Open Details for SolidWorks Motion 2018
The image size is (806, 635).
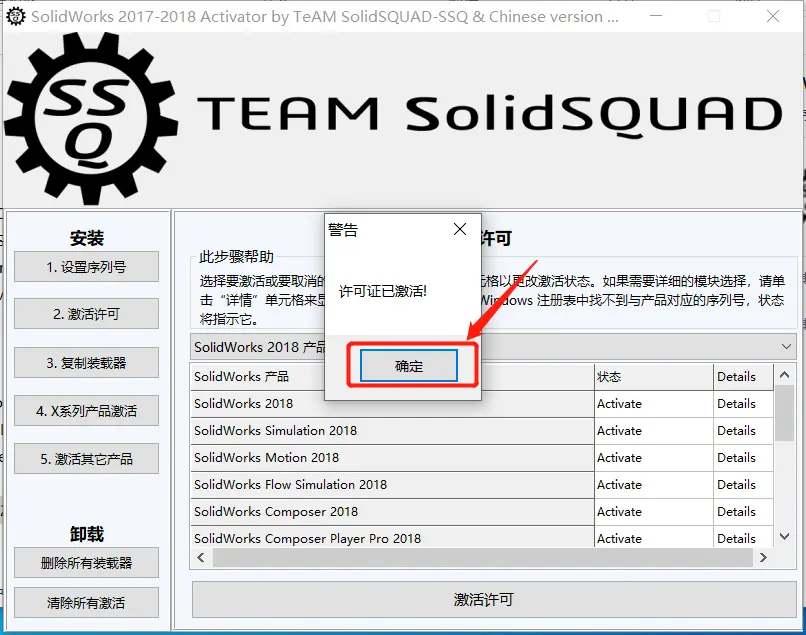pyautogui.click(x=743, y=458)
